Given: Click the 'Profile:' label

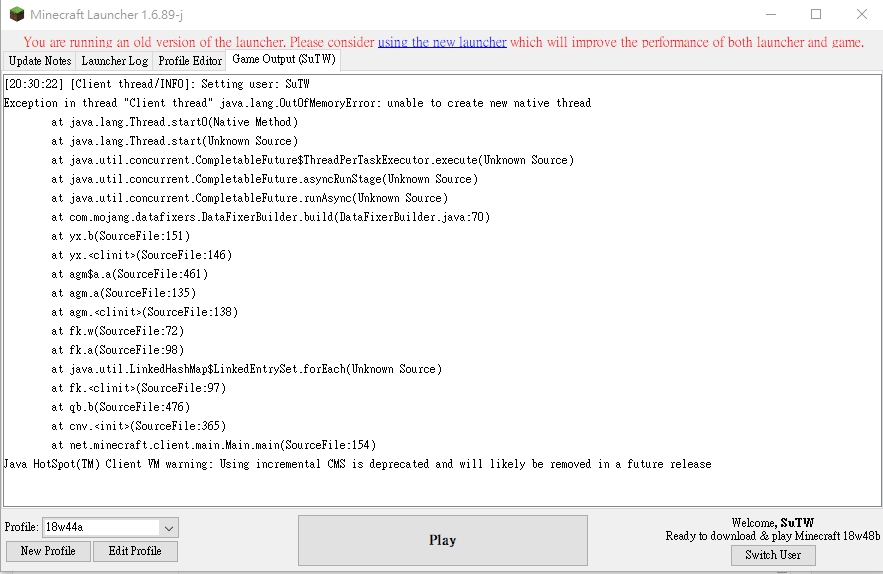Looking at the screenshot, I should tap(21, 527).
